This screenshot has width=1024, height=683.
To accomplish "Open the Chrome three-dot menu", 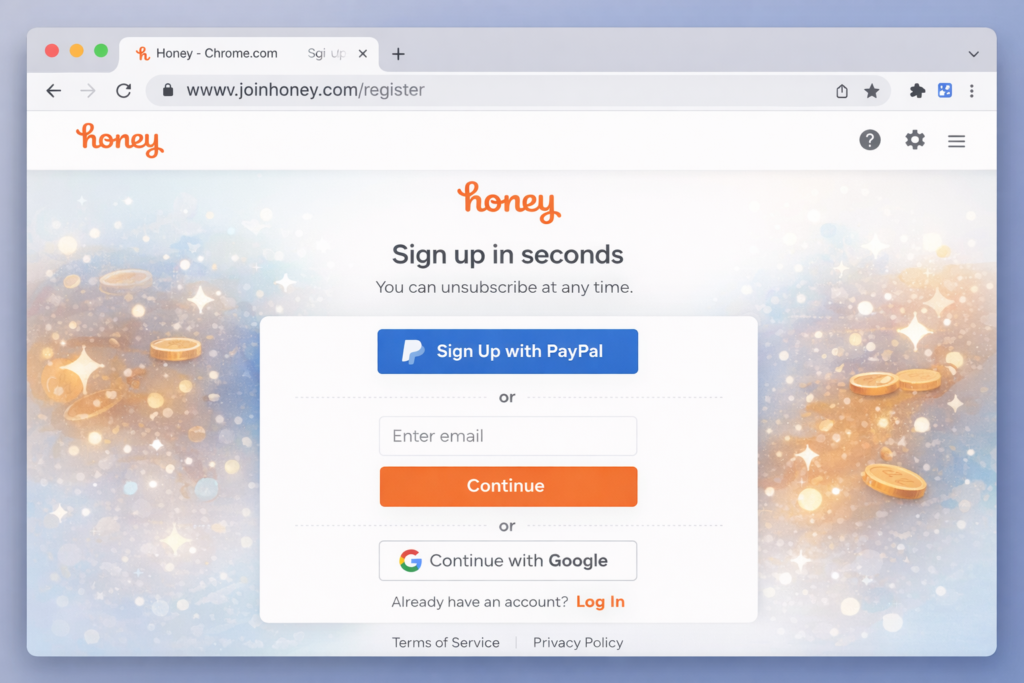I will (972, 91).
